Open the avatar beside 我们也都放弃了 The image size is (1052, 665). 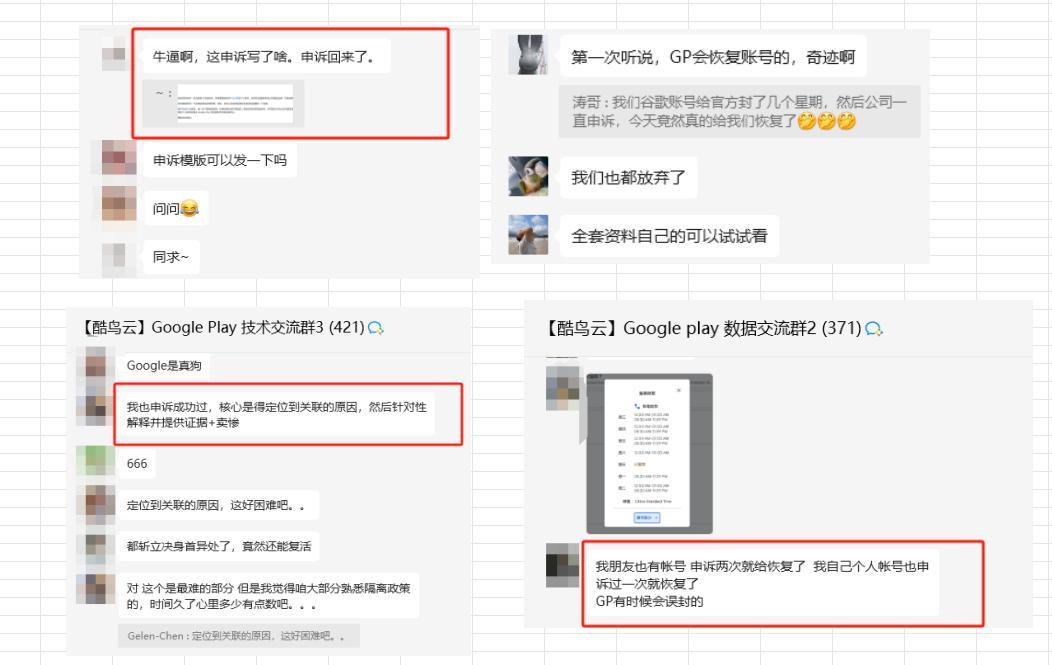pyautogui.click(x=528, y=176)
